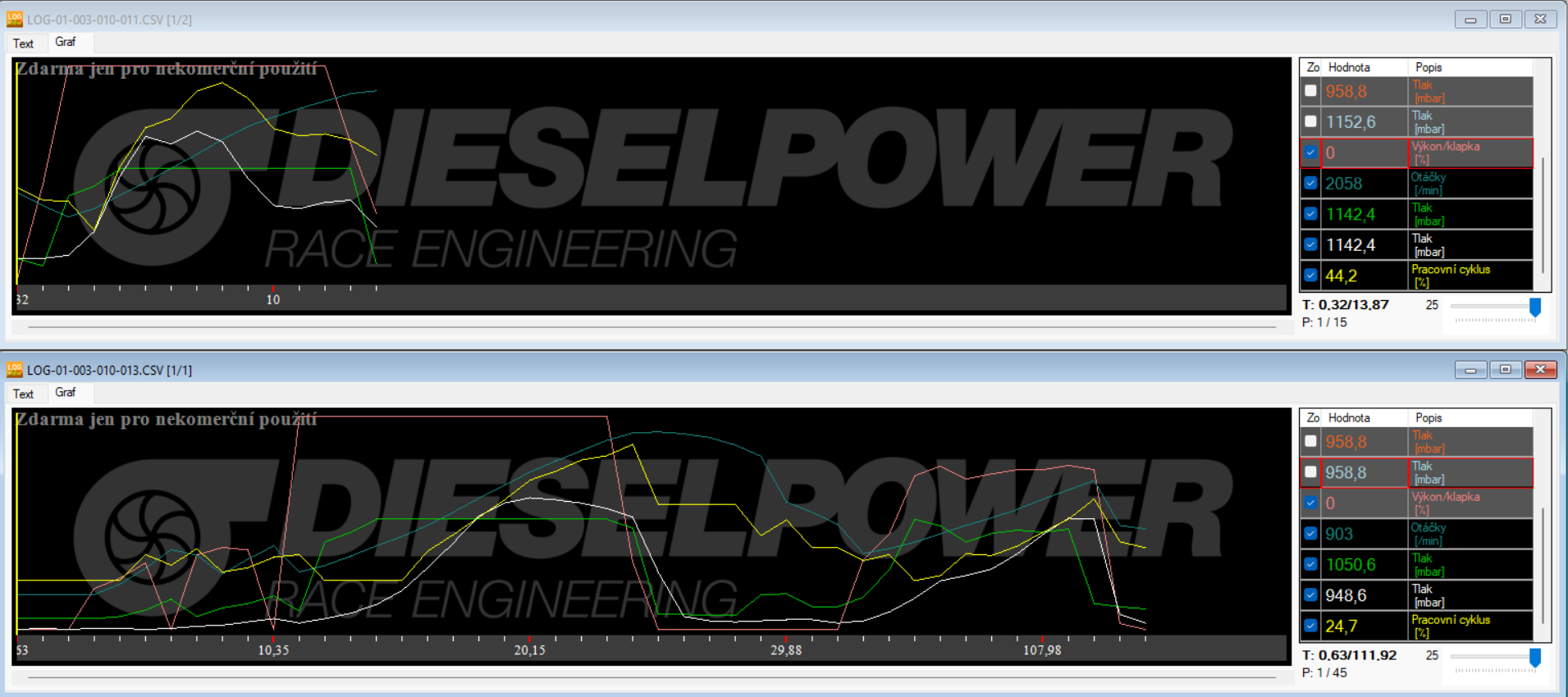Click the 10 time marker on top graph axis
Viewport: 1568px width, 697px height.
pos(273,300)
